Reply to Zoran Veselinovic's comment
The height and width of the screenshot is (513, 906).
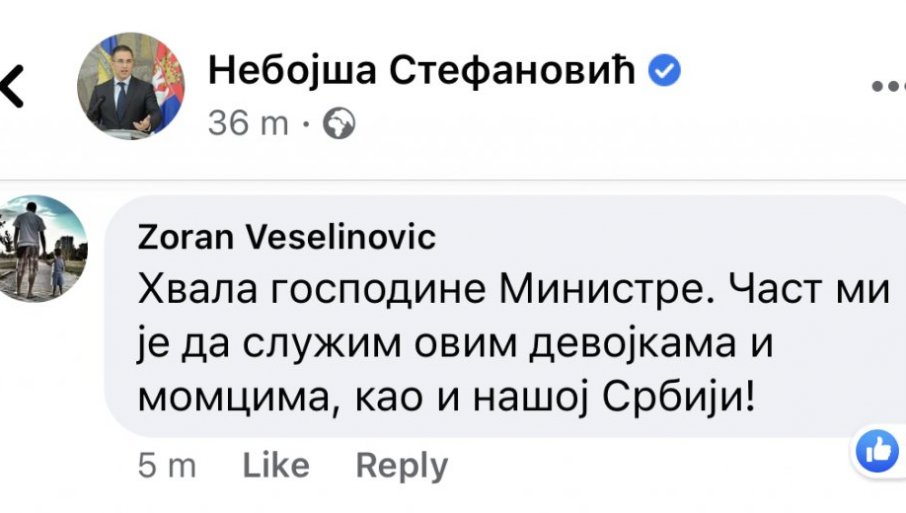coord(402,465)
